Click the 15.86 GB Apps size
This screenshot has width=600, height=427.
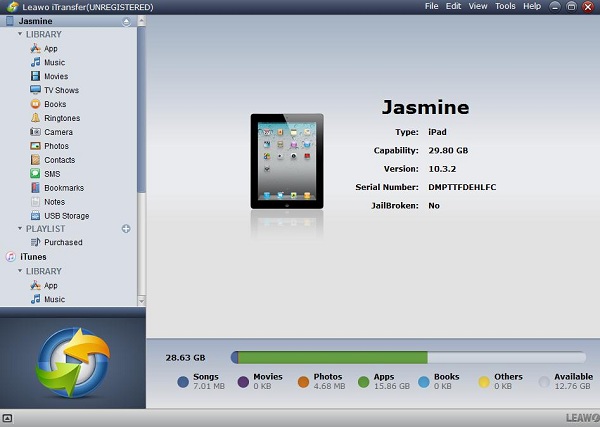click(x=392, y=386)
